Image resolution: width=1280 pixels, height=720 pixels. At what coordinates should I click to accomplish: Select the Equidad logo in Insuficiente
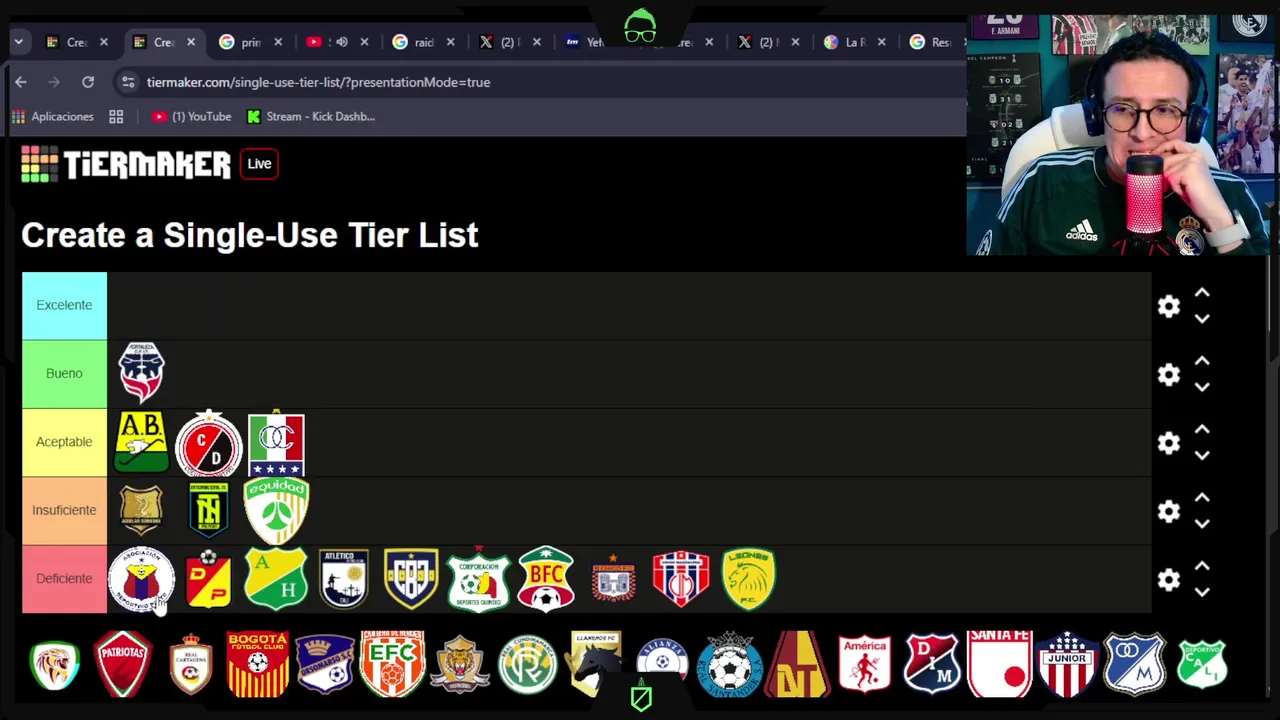tap(276, 510)
